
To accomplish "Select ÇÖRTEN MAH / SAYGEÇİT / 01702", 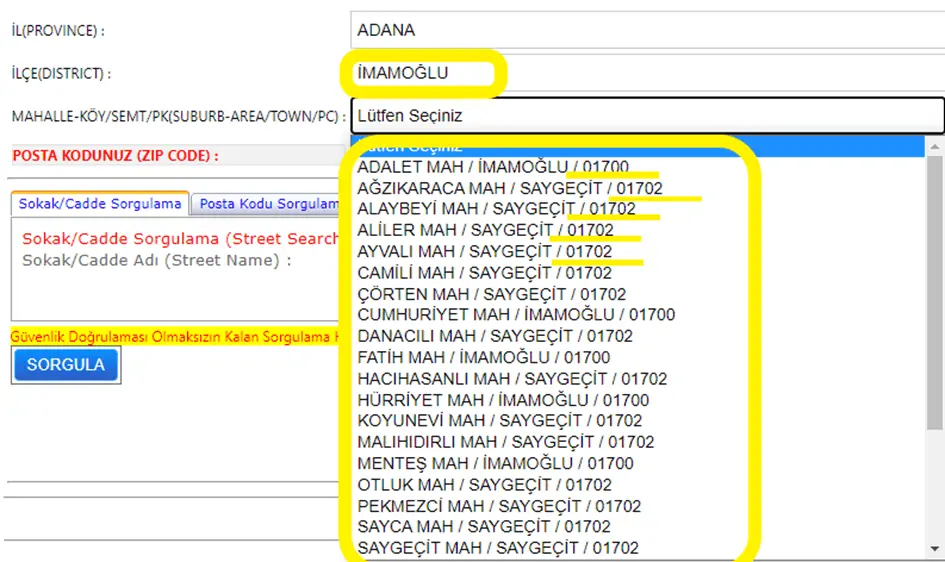I will (491, 294).
